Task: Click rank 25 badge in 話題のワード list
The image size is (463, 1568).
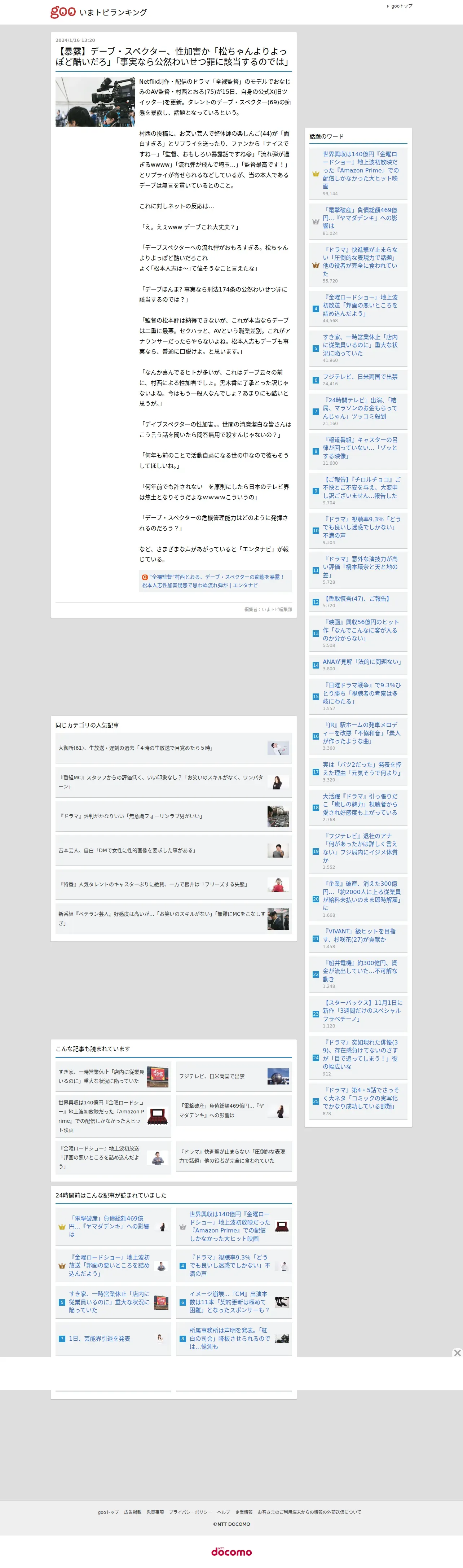Action: click(316, 1101)
